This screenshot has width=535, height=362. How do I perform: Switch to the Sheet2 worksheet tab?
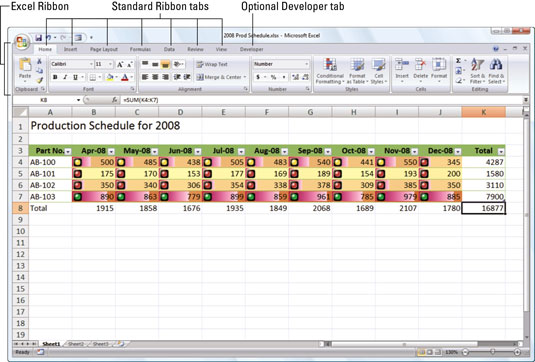[x=75, y=344]
